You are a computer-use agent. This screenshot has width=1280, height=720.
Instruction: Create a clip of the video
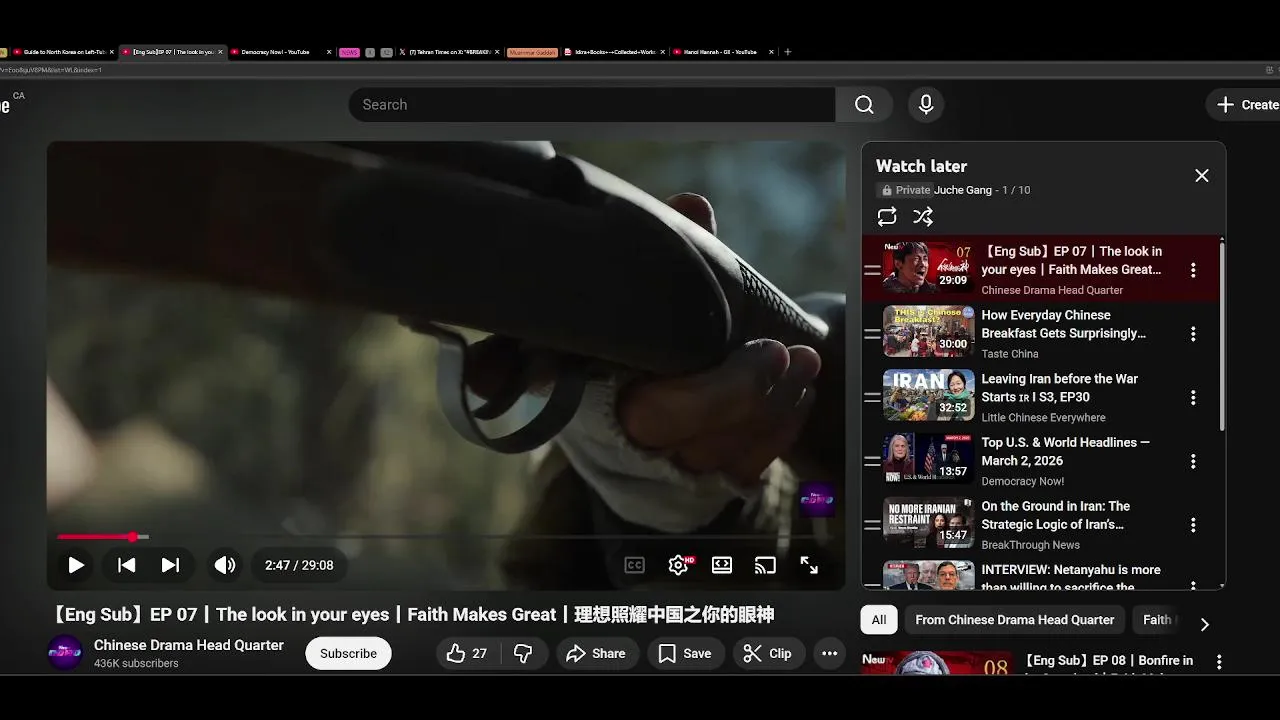[769, 654]
